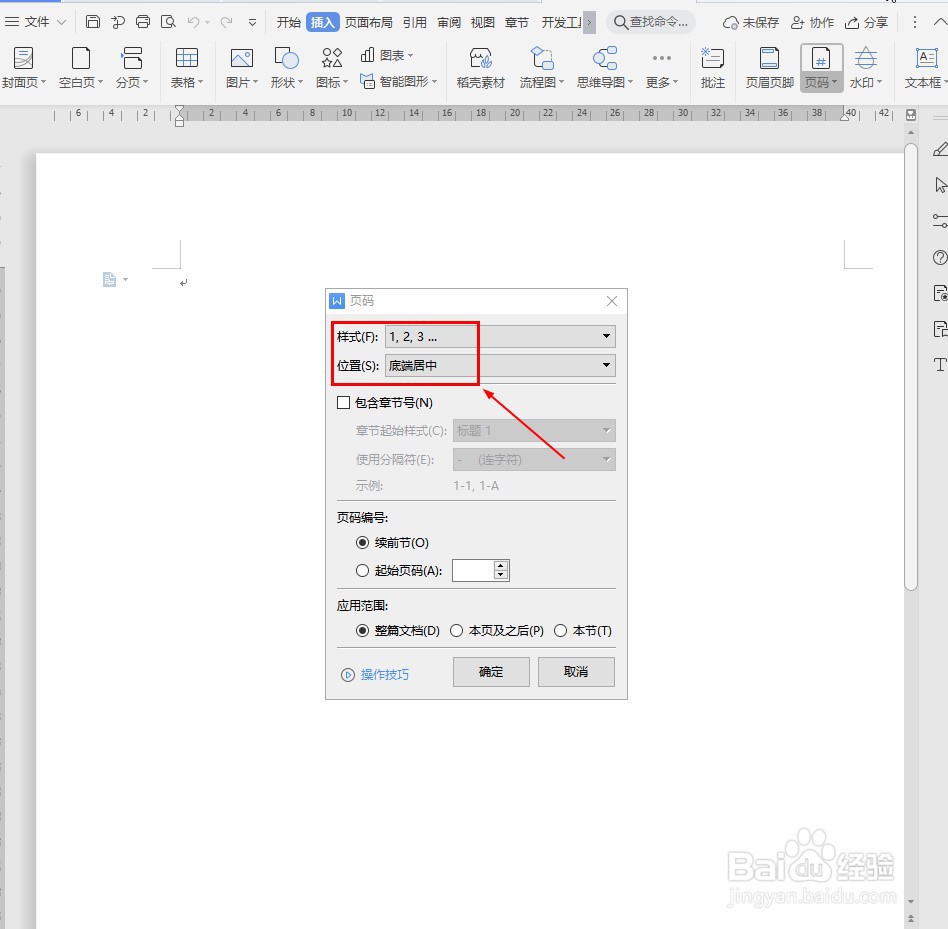948x929 pixels.
Task: Expand the quick access toolbar customize arrow
Action: [x=252, y=22]
